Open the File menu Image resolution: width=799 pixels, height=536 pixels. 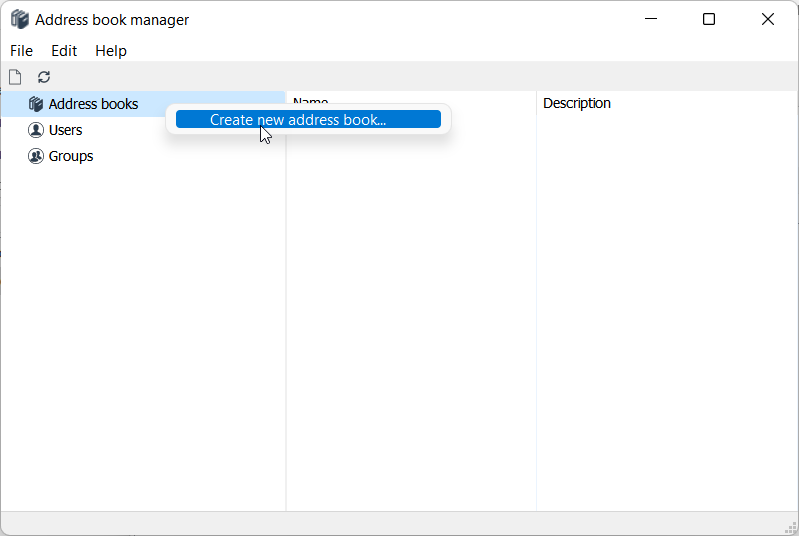pyautogui.click(x=21, y=51)
